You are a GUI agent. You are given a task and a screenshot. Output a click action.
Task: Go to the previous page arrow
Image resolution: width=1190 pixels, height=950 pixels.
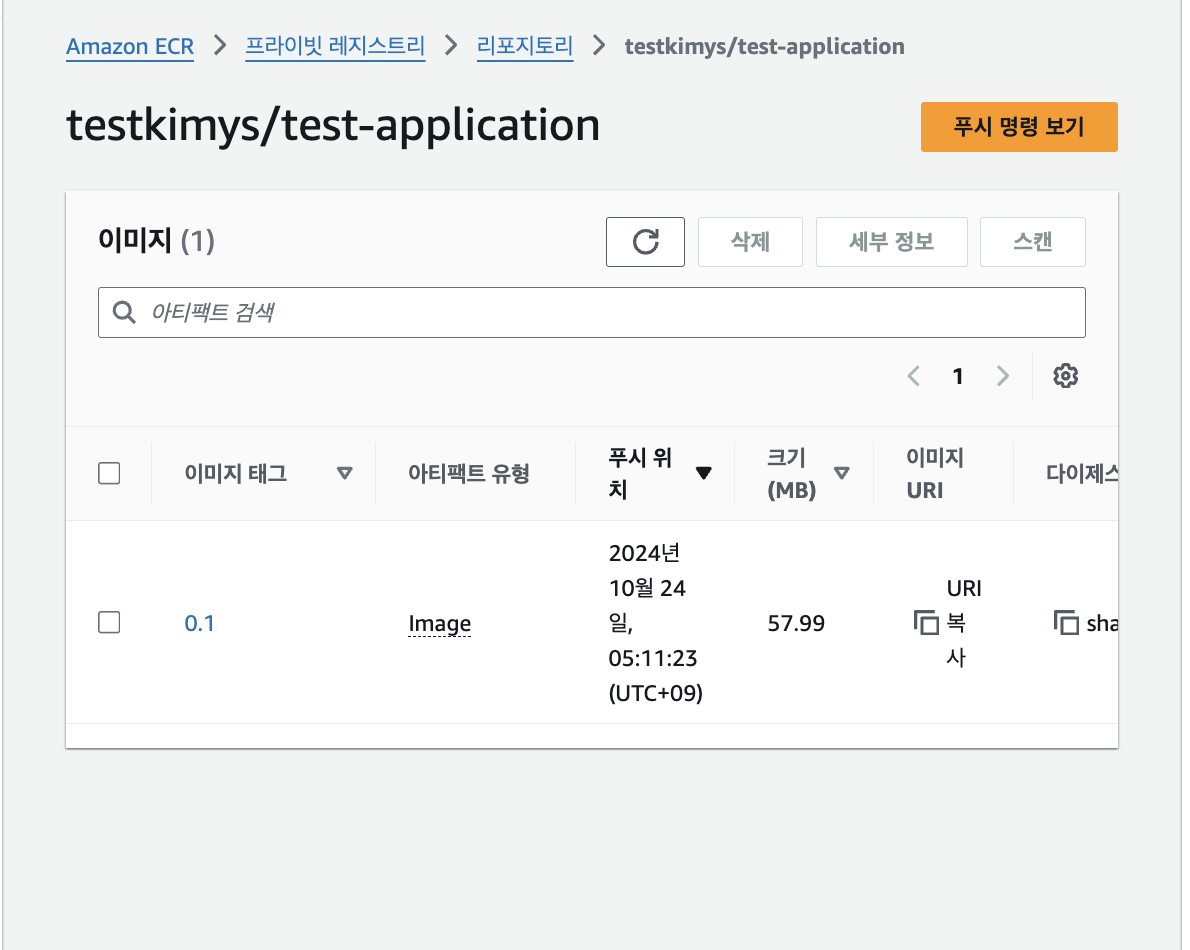[x=914, y=376]
